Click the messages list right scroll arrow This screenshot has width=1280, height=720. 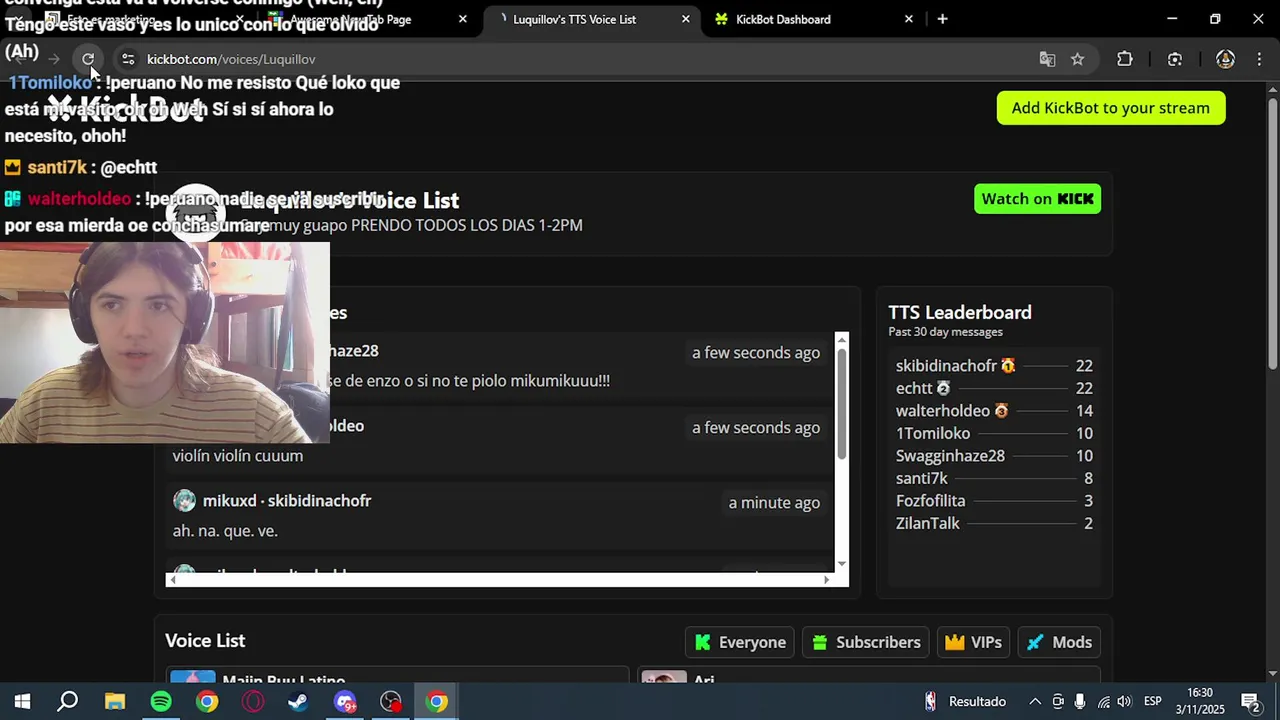[x=826, y=579]
